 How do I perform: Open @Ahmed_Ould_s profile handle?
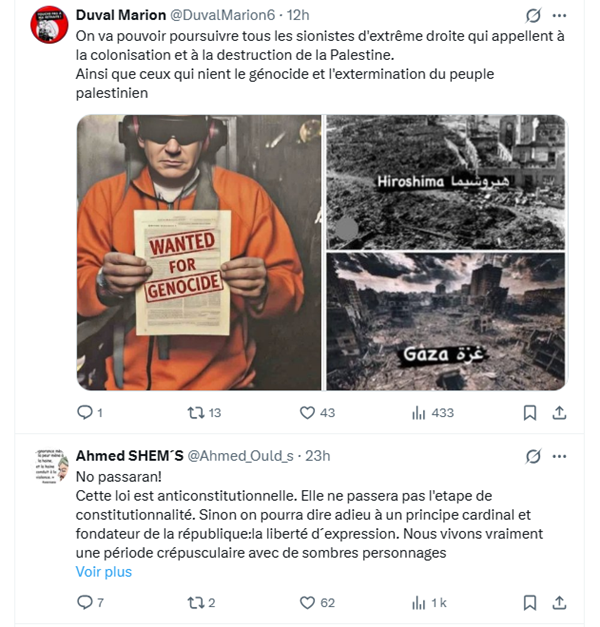[240, 456]
